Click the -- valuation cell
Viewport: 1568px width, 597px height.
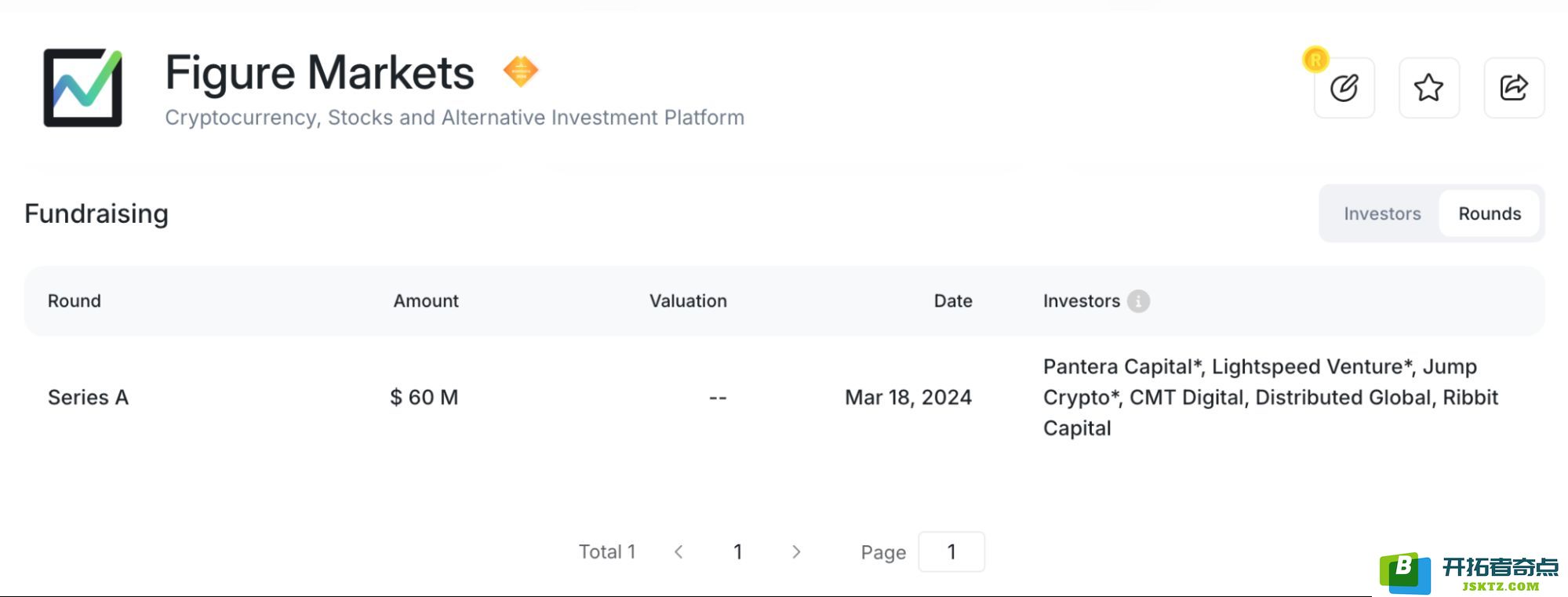[x=718, y=398]
